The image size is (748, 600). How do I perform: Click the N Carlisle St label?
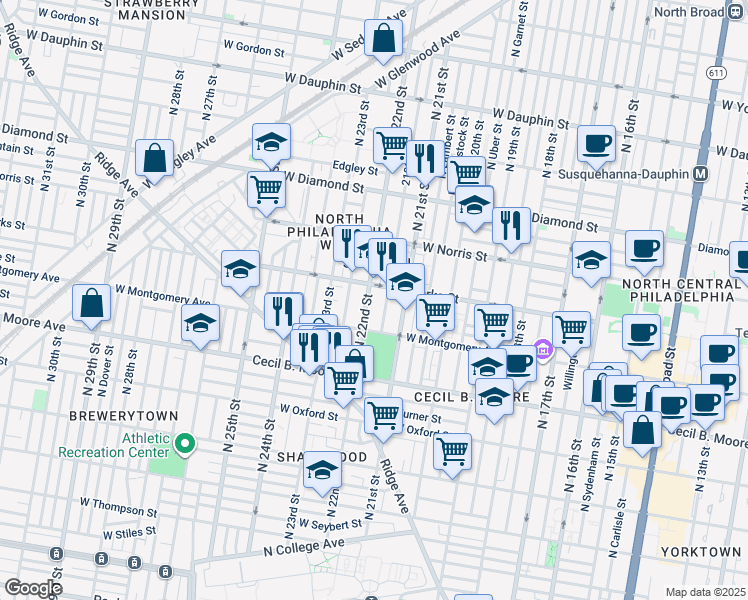click(617, 528)
